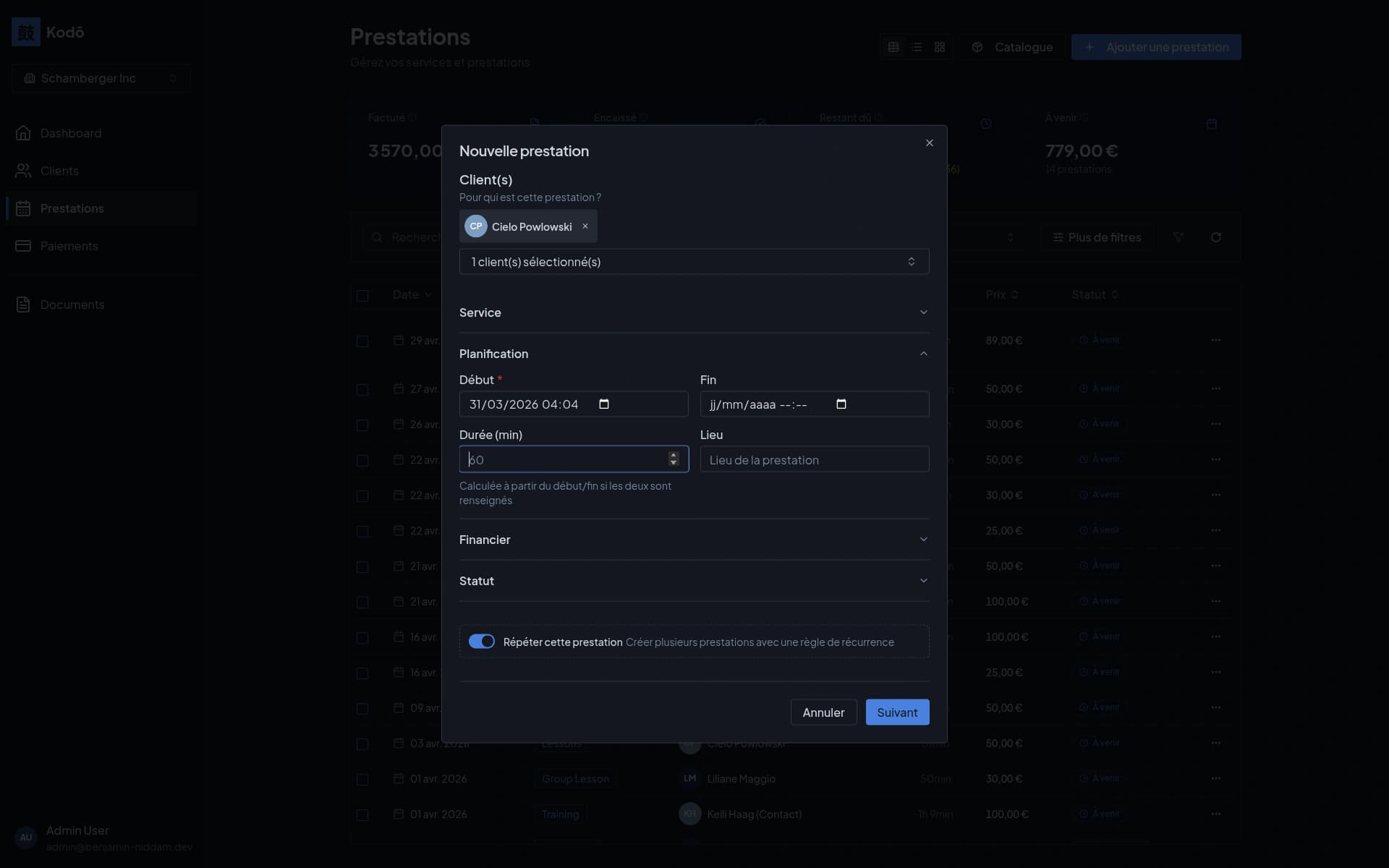Clear active filters with the funnel icon

pos(1179,237)
